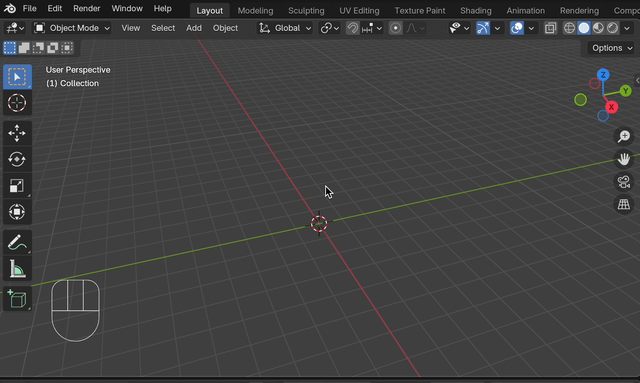Switch to solid viewport shading
640x383 pixels.
coord(584,28)
